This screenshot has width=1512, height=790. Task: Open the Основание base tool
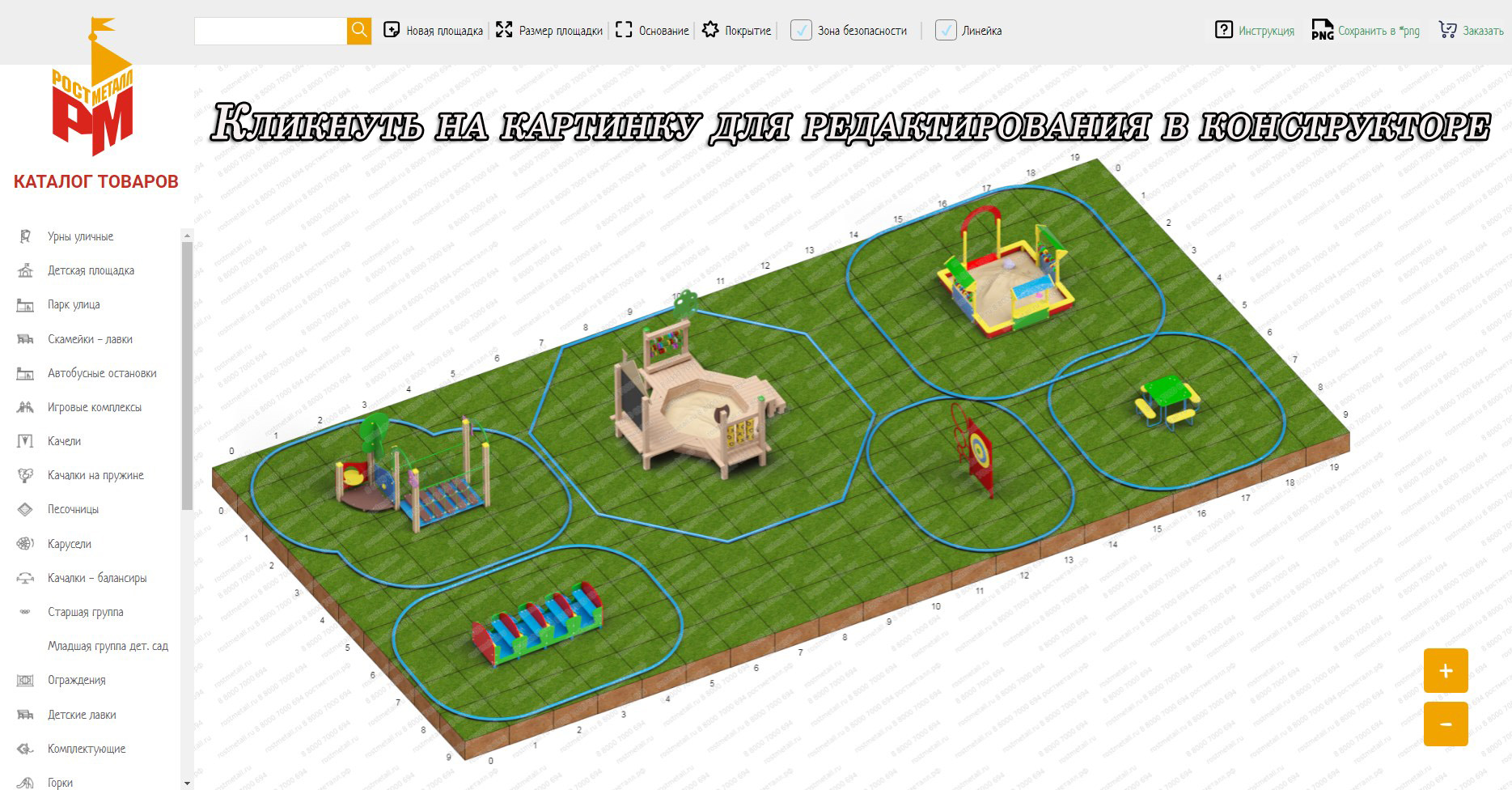click(x=624, y=31)
